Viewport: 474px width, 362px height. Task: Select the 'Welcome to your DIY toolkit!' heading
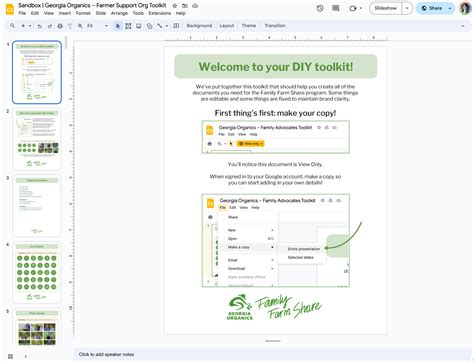276,67
